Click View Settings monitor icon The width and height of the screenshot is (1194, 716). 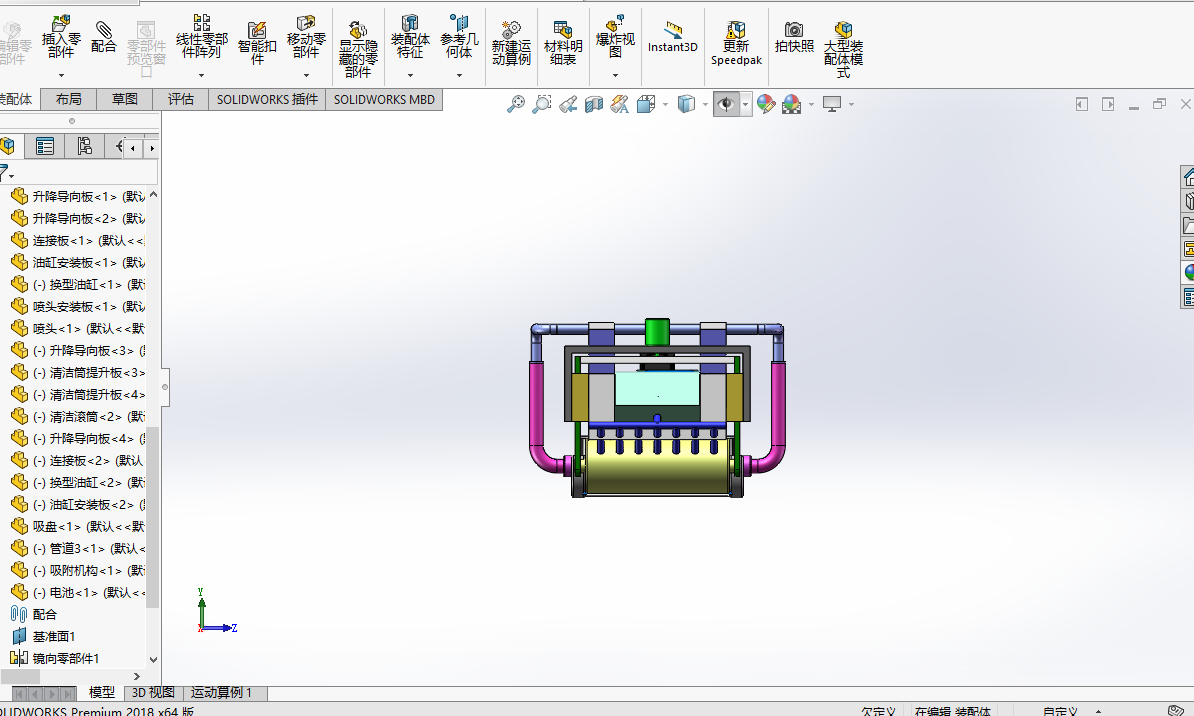click(832, 104)
